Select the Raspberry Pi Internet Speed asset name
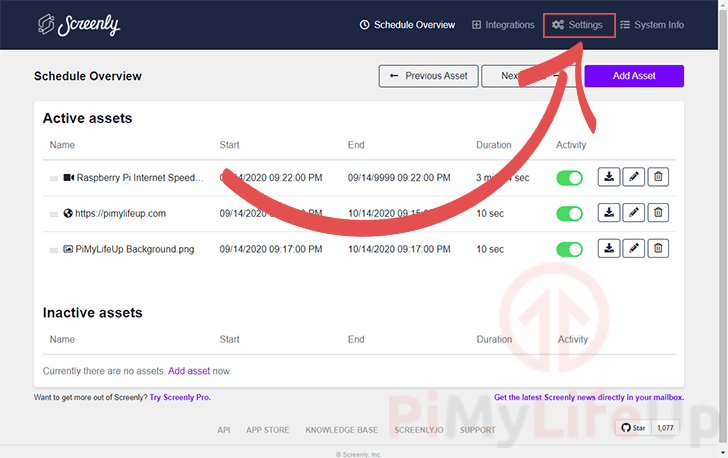This screenshot has height=458, width=728. (x=140, y=177)
